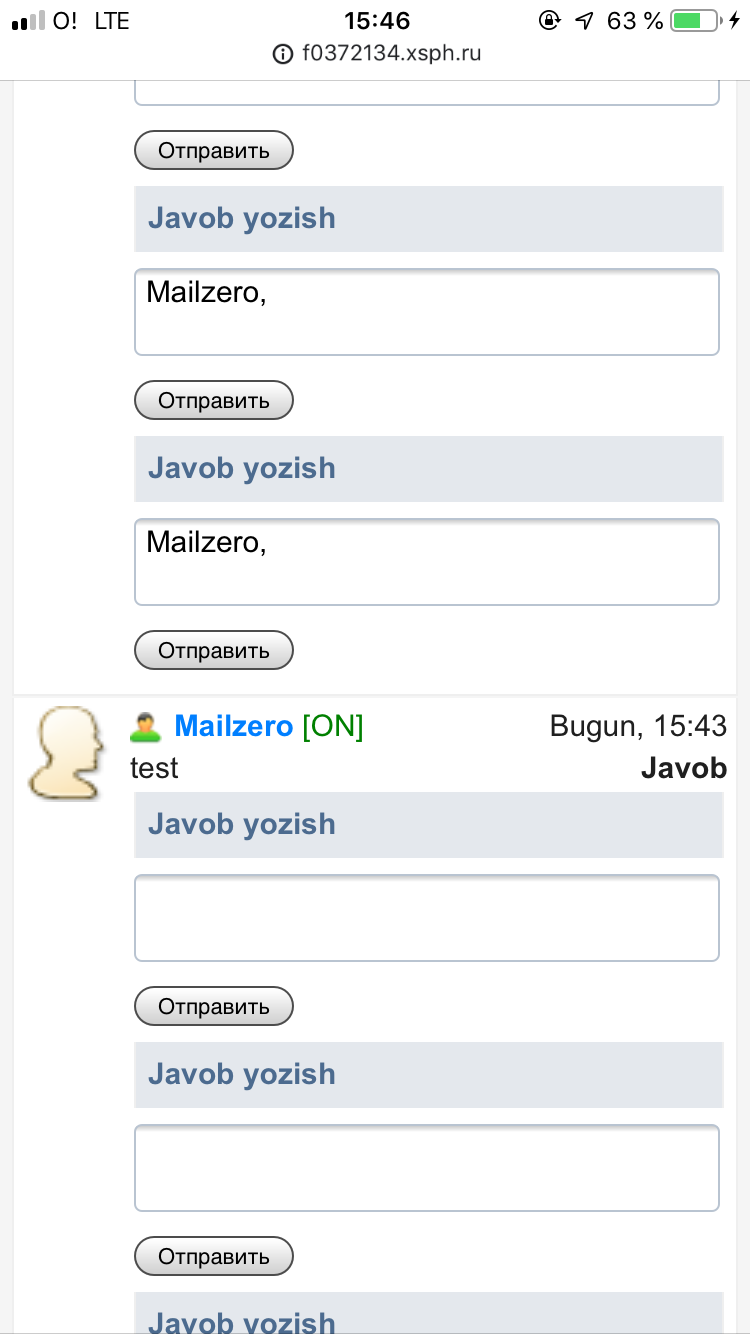
Task: Tap the location arrow status icon
Action: pos(585,20)
